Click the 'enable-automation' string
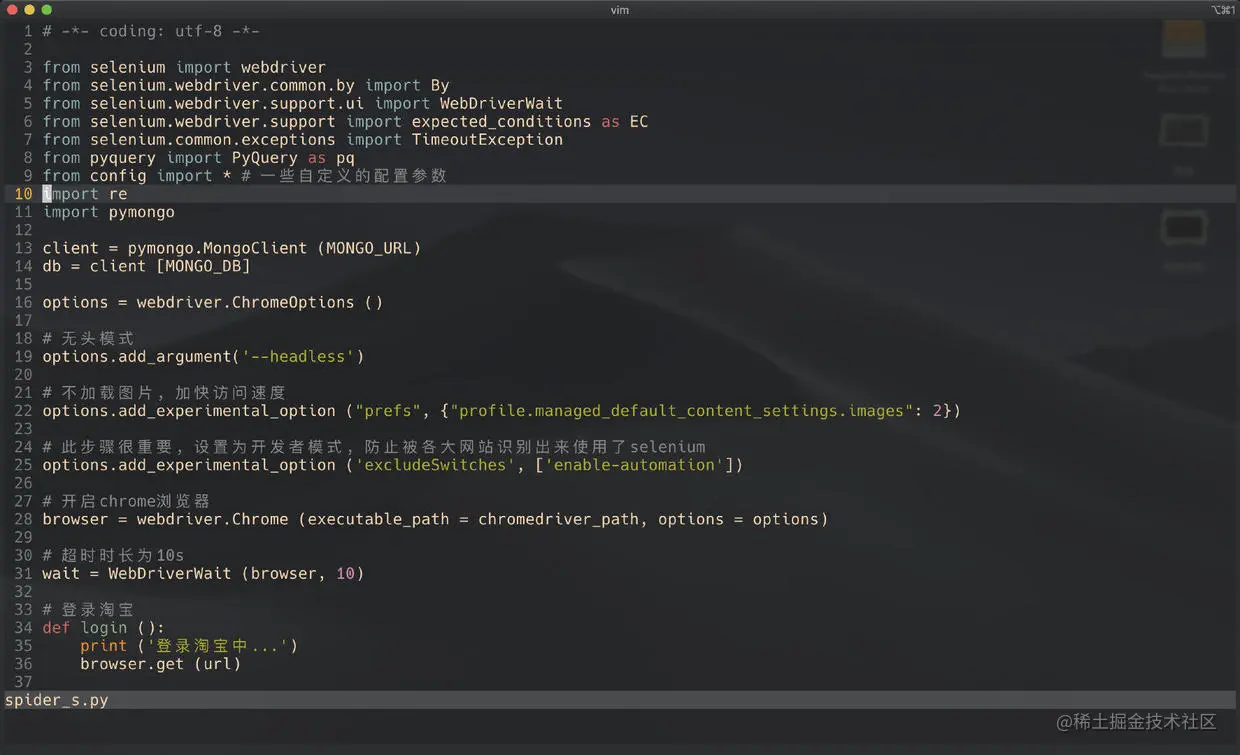 pyautogui.click(x=634, y=464)
